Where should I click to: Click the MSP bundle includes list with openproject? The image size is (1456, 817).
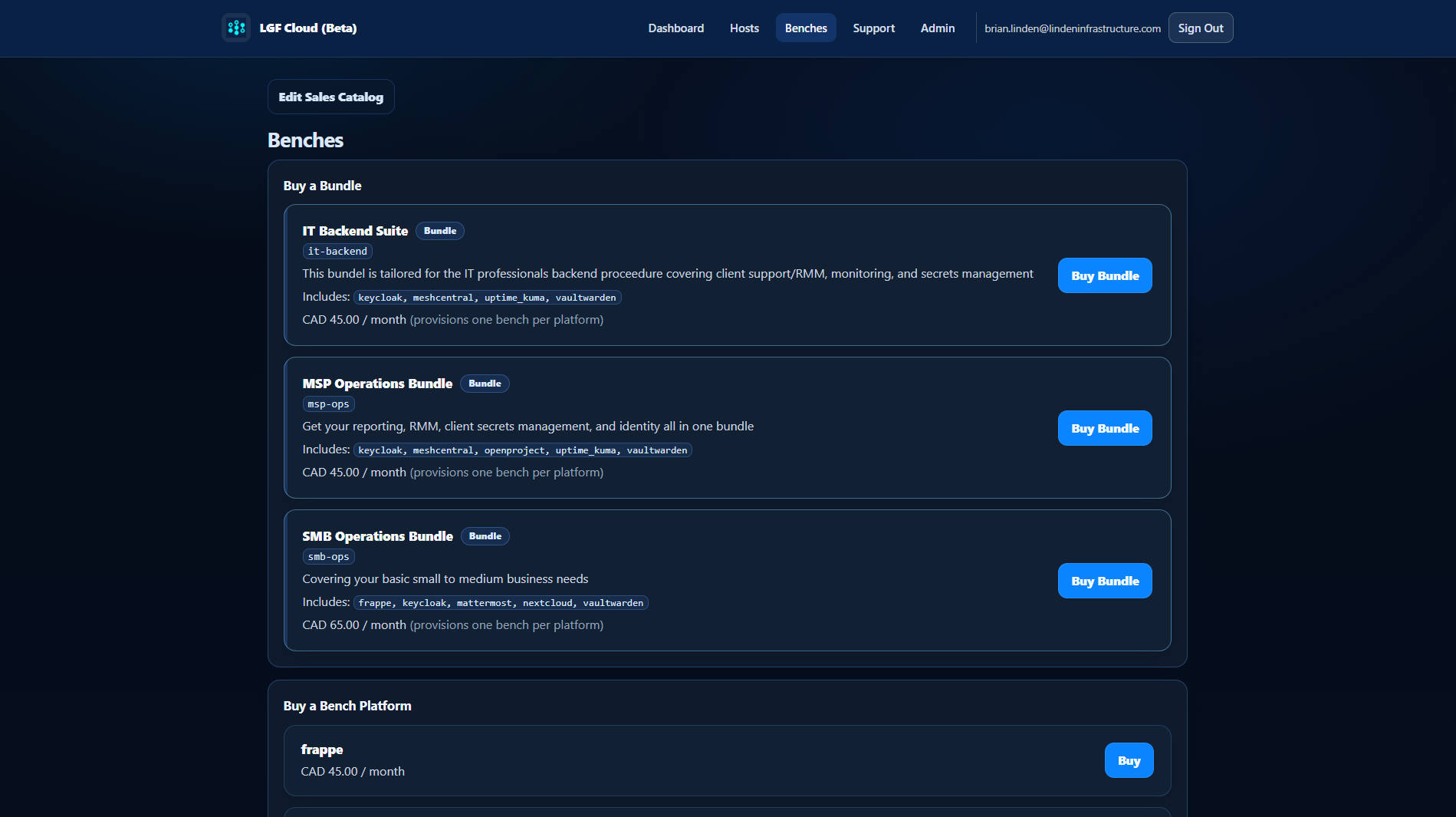[522, 450]
